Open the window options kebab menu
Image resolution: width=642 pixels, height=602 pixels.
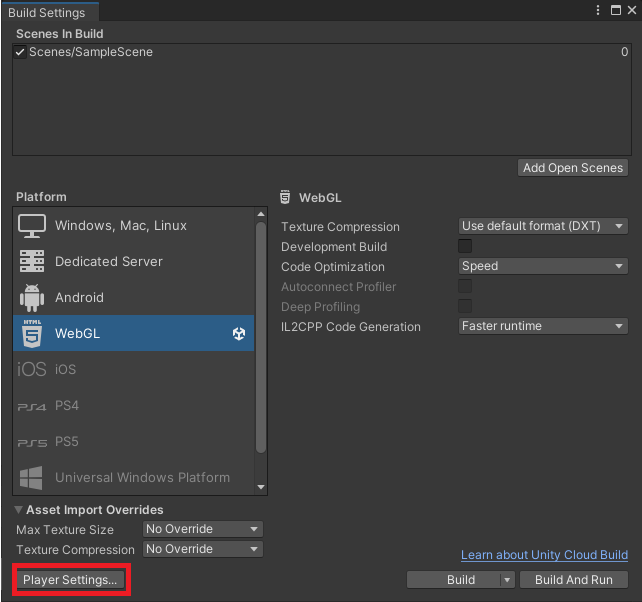598,10
